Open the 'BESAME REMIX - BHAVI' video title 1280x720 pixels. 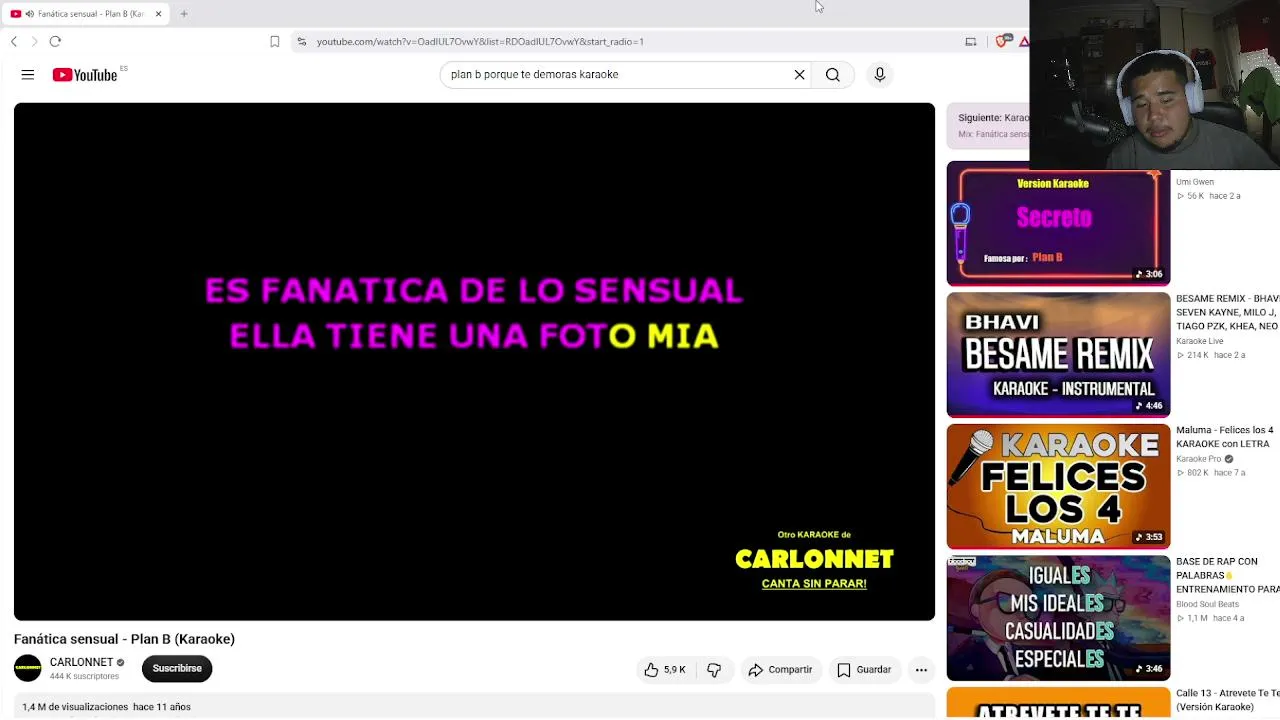pos(1227,312)
